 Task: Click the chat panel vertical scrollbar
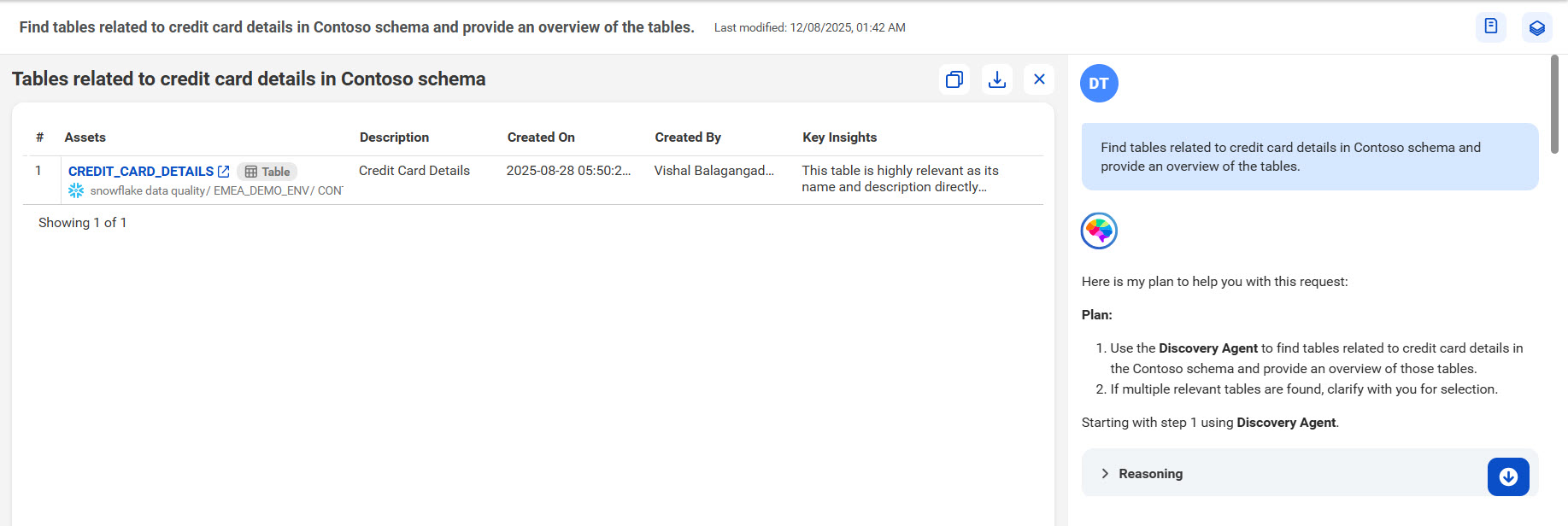(1554, 104)
